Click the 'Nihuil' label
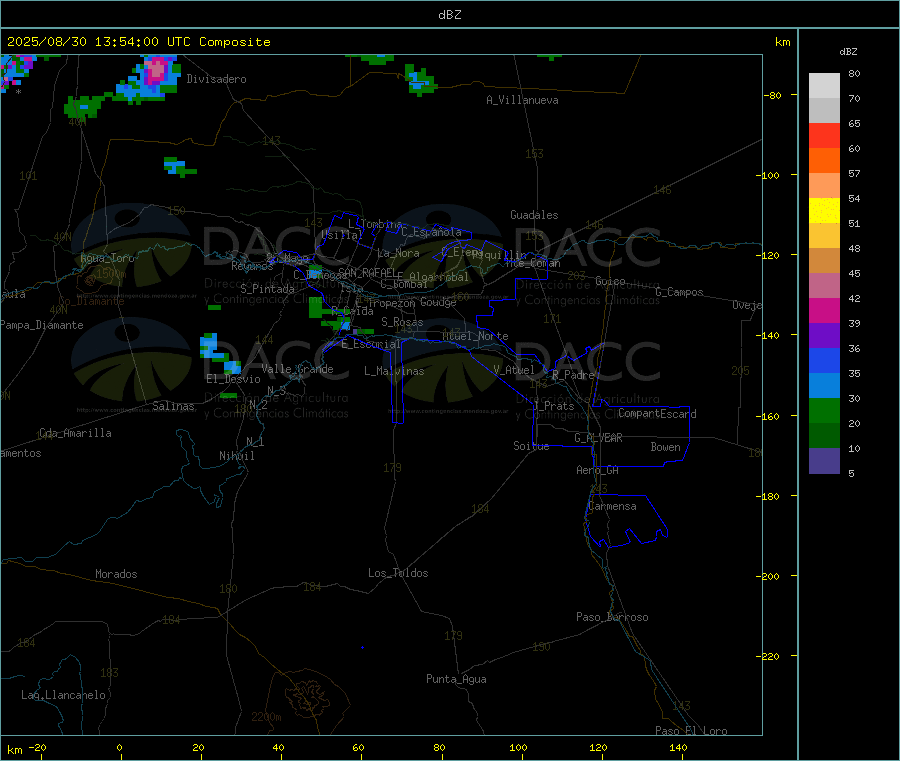This screenshot has width=900, height=761. click(236, 456)
